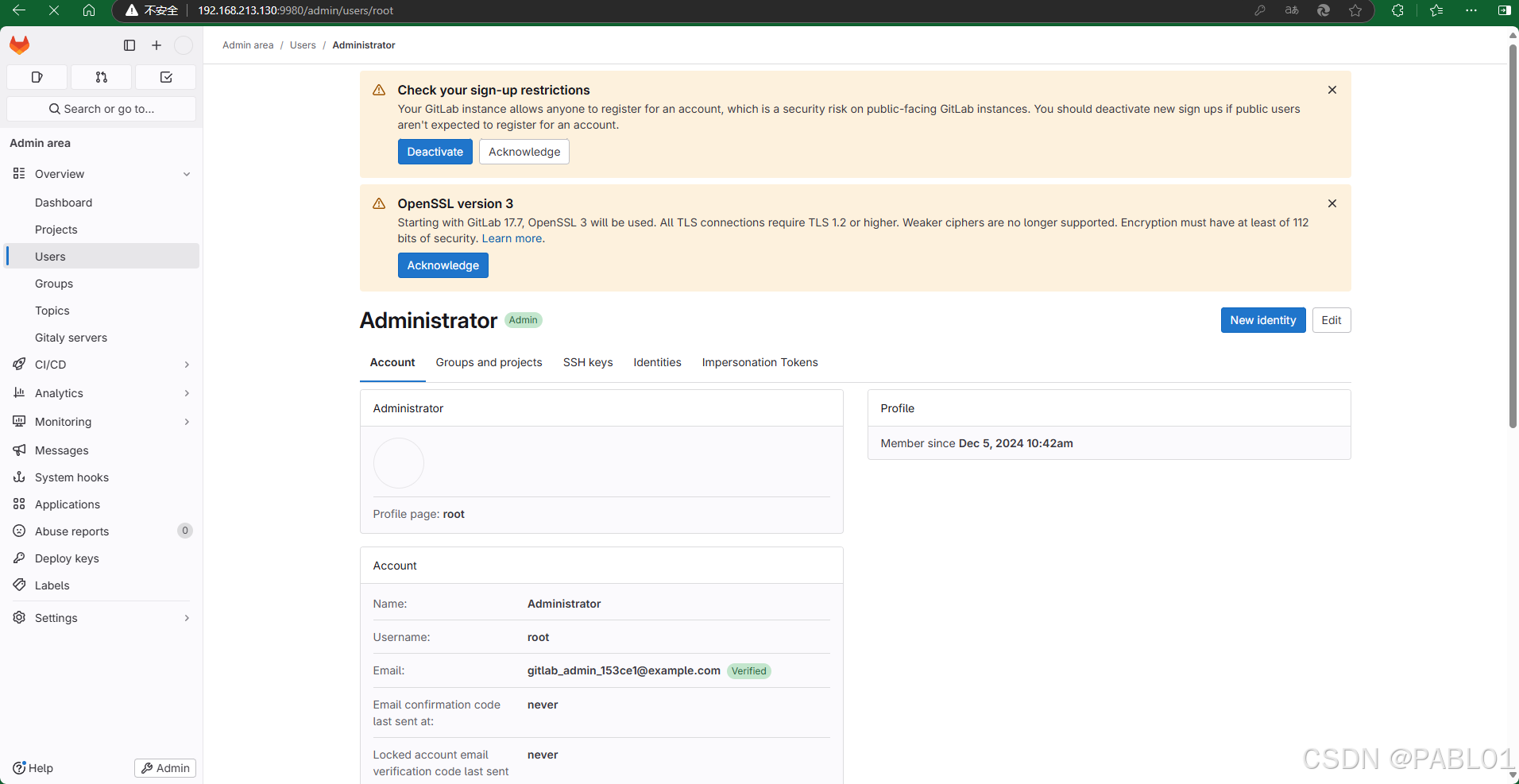Switch to Groups and projects tab

[489, 362]
